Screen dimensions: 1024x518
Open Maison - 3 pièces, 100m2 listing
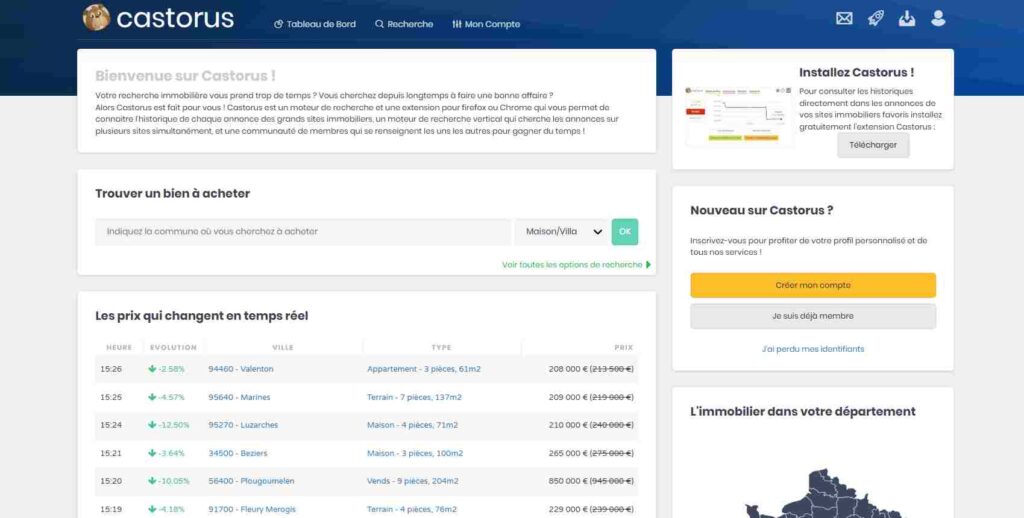415,453
